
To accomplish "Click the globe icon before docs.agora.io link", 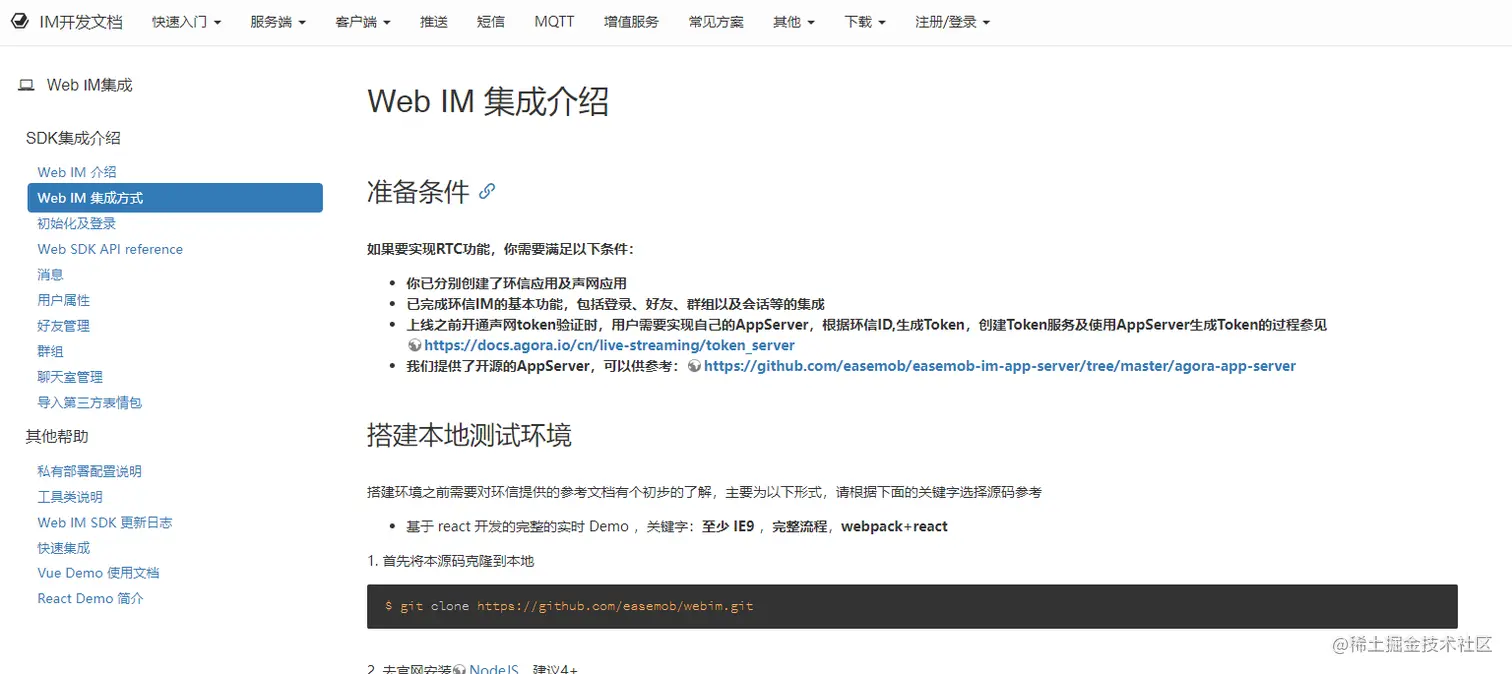I will (x=414, y=345).
